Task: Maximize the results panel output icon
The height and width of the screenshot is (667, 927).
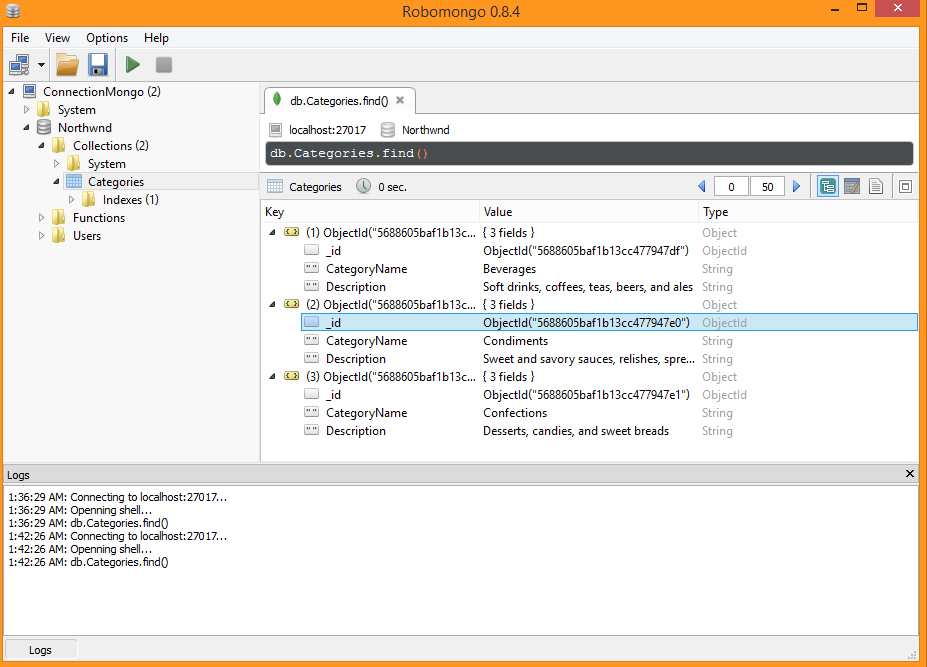Action: pyautogui.click(x=905, y=187)
